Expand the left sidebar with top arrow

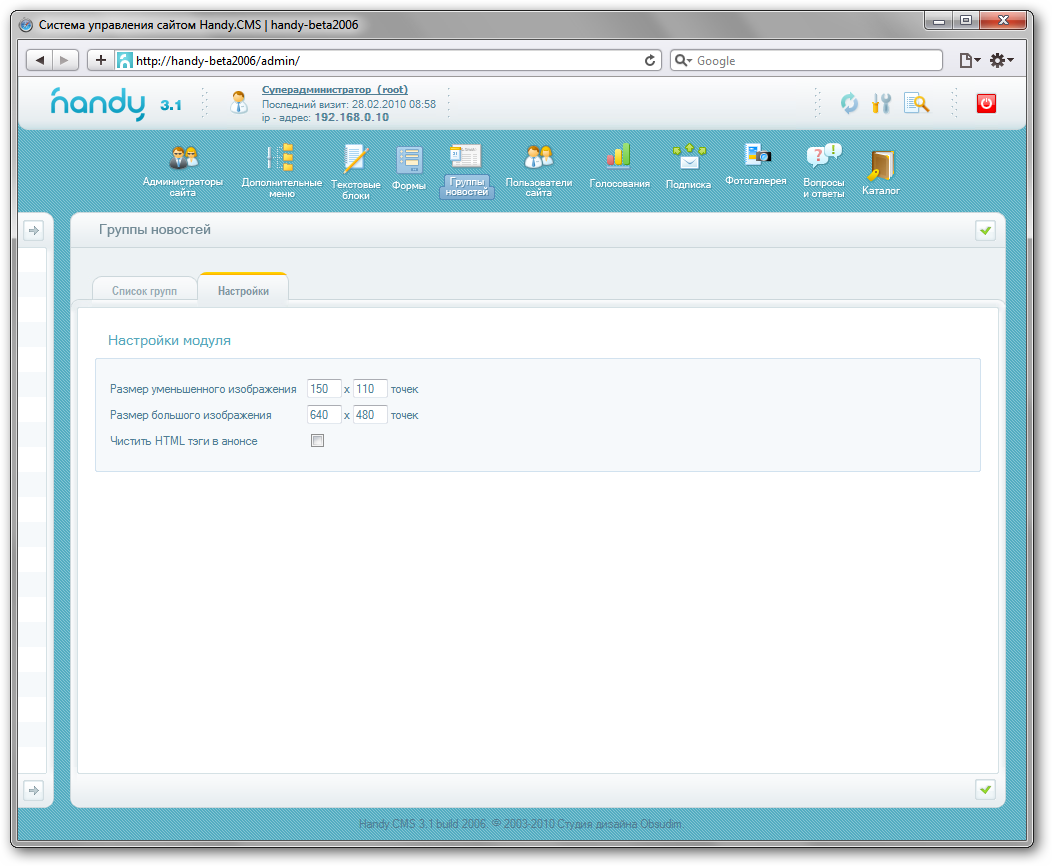point(33,231)
